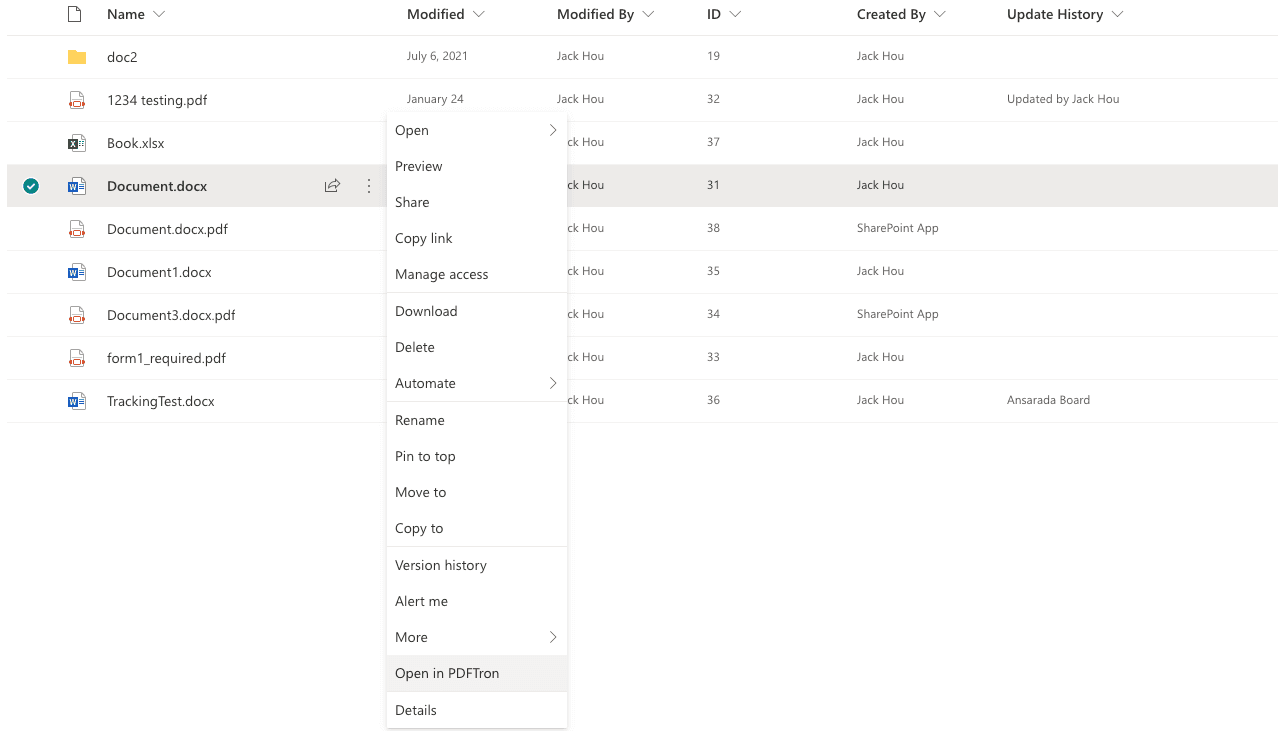Image resolution: width=1278 pixels, height=731 pixels.
Task: Click the share icon on Document.docx row
Action: (332, 186)
